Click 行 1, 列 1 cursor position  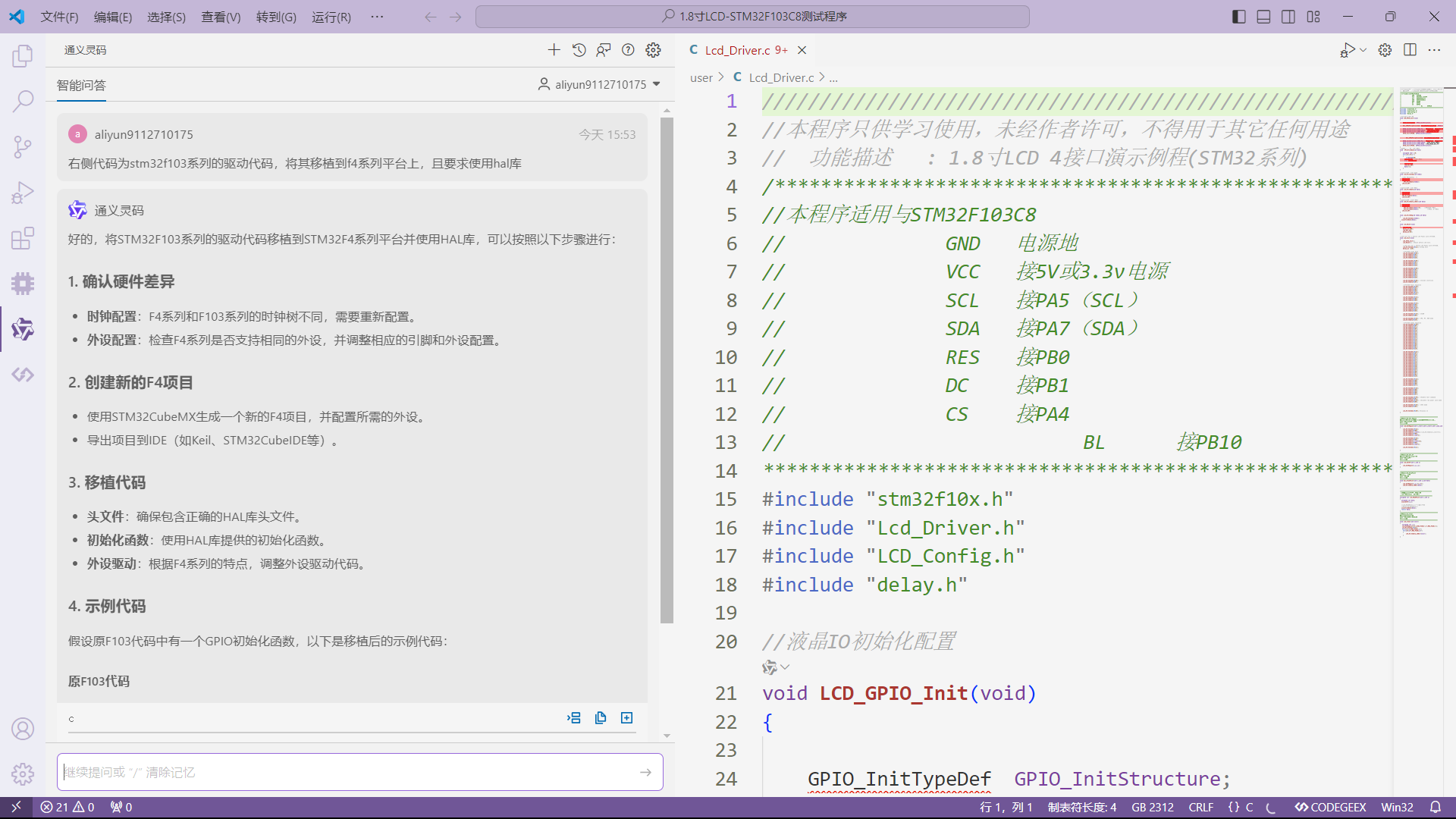point(1006,807)
